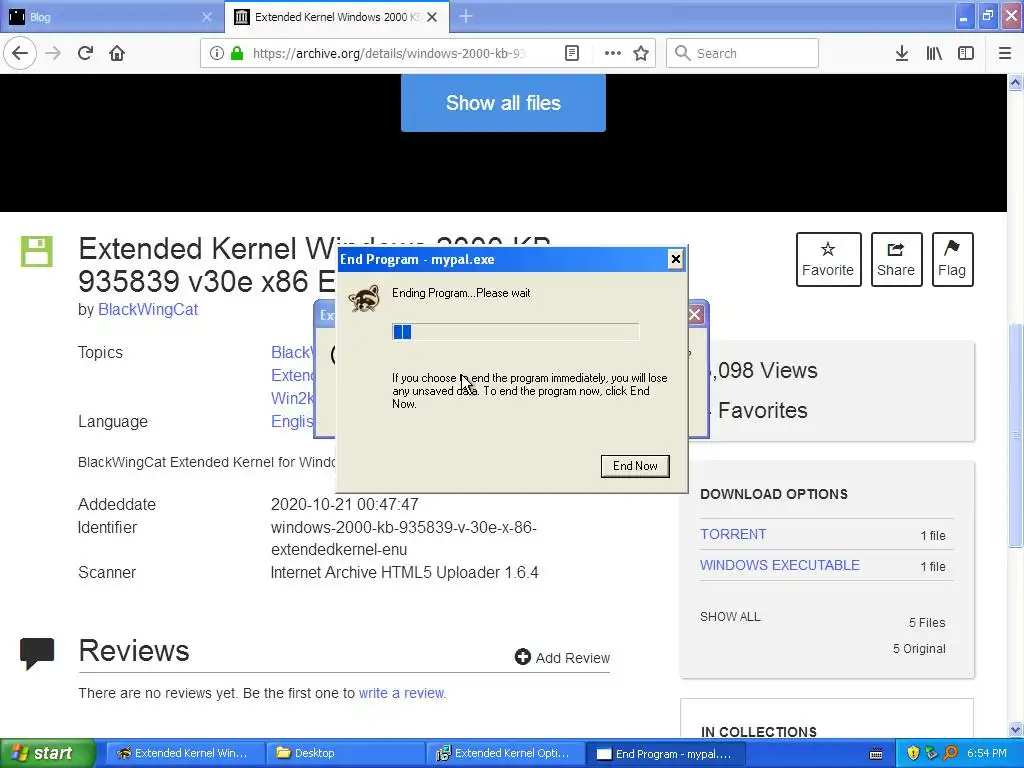
Task: Close the Extended Kernel Windows 2000 tab
Action: pos(432,17)
